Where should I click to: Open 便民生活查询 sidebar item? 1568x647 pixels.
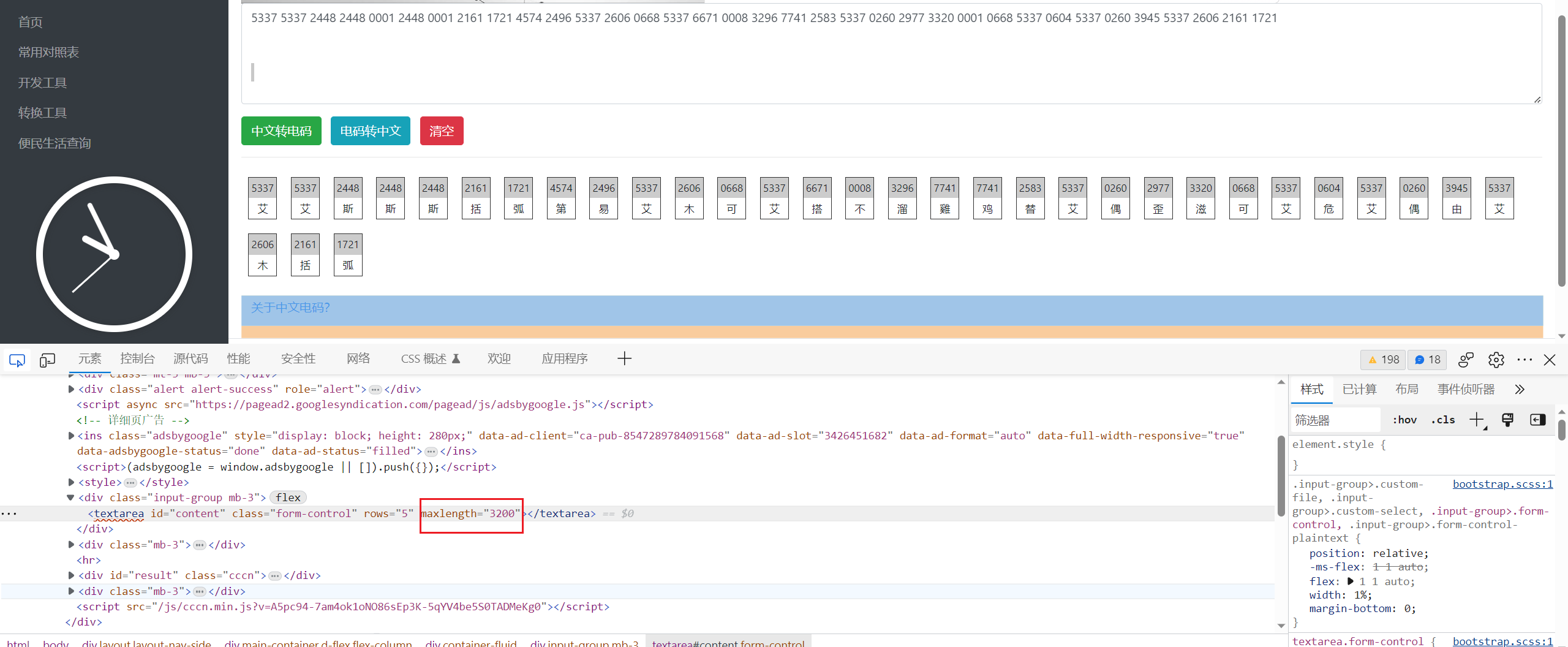[55, 143]
